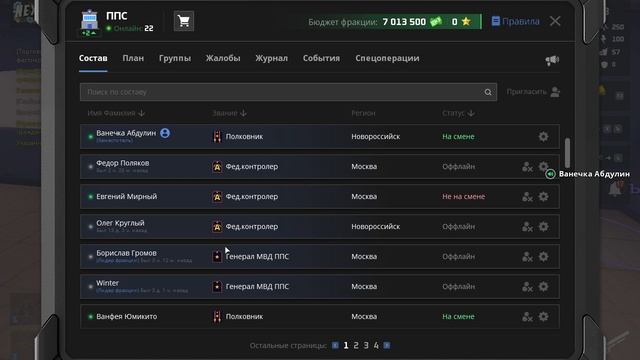Click the Пригласить button label

[527, 92]
